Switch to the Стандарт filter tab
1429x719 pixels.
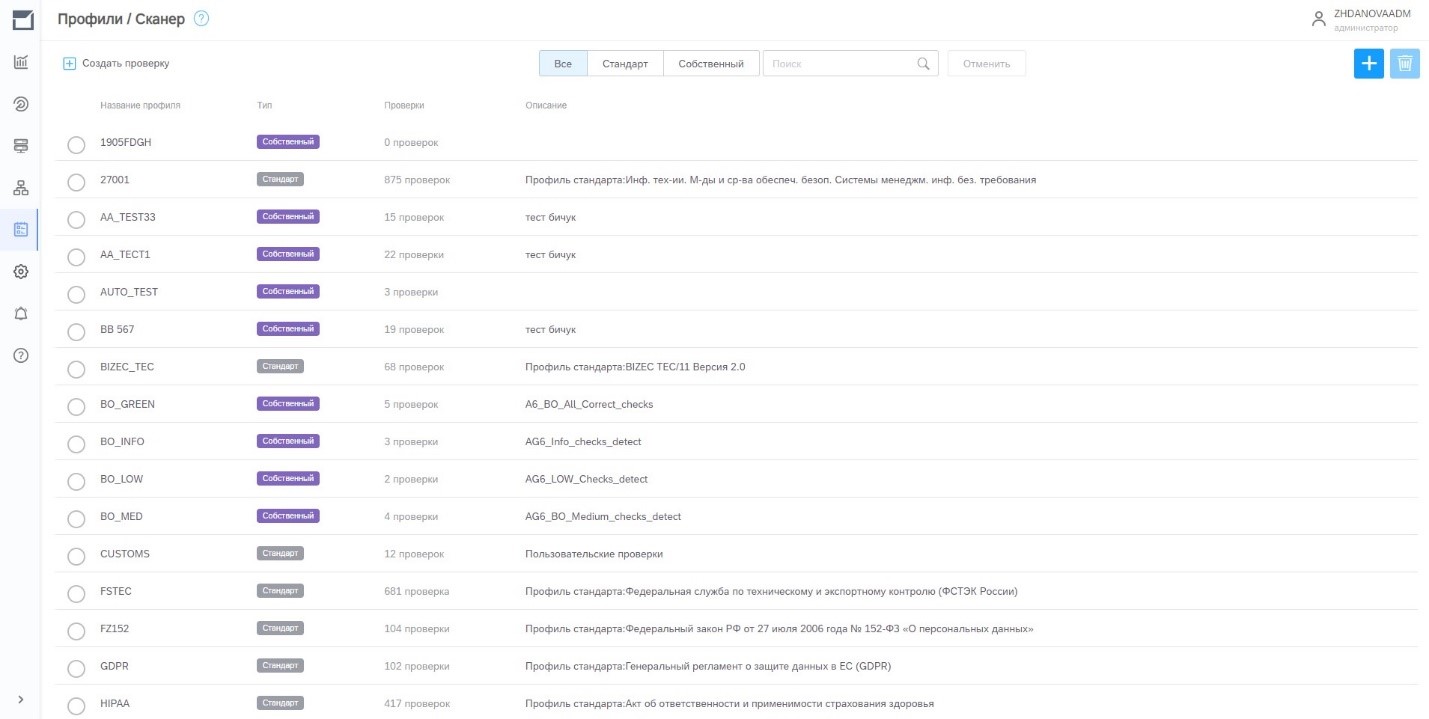tap(625, 64)
